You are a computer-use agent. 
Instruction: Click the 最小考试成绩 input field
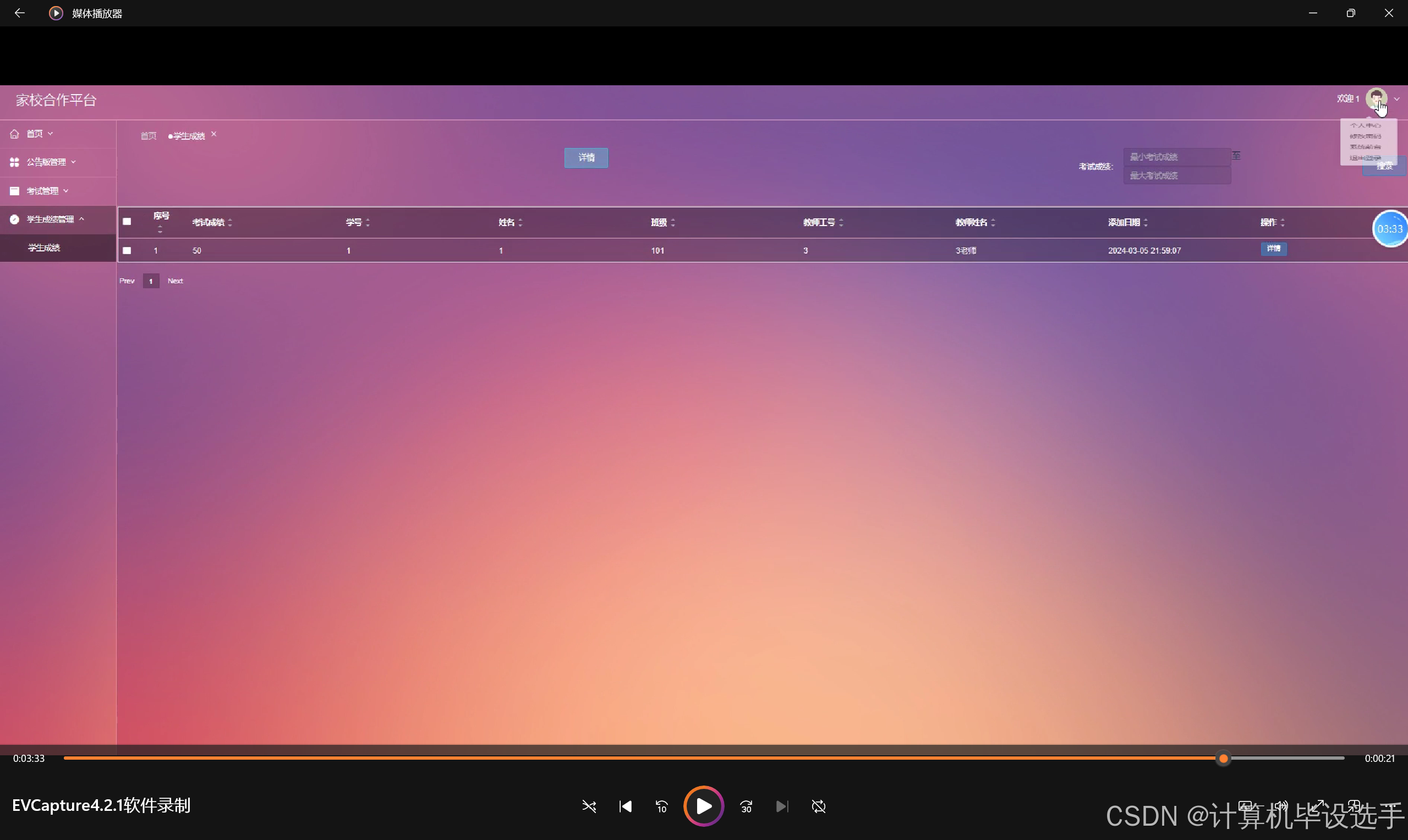[x=1176, y=157]
